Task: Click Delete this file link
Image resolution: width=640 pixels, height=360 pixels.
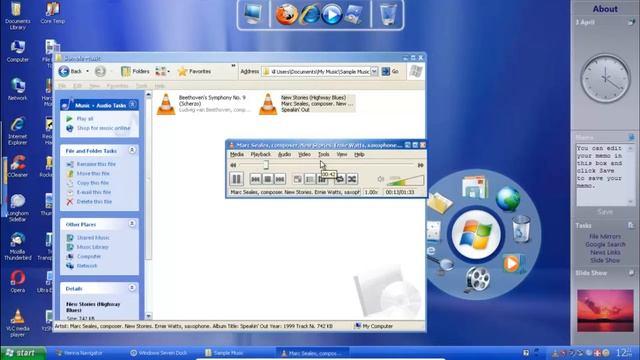Action: point(94,201)
